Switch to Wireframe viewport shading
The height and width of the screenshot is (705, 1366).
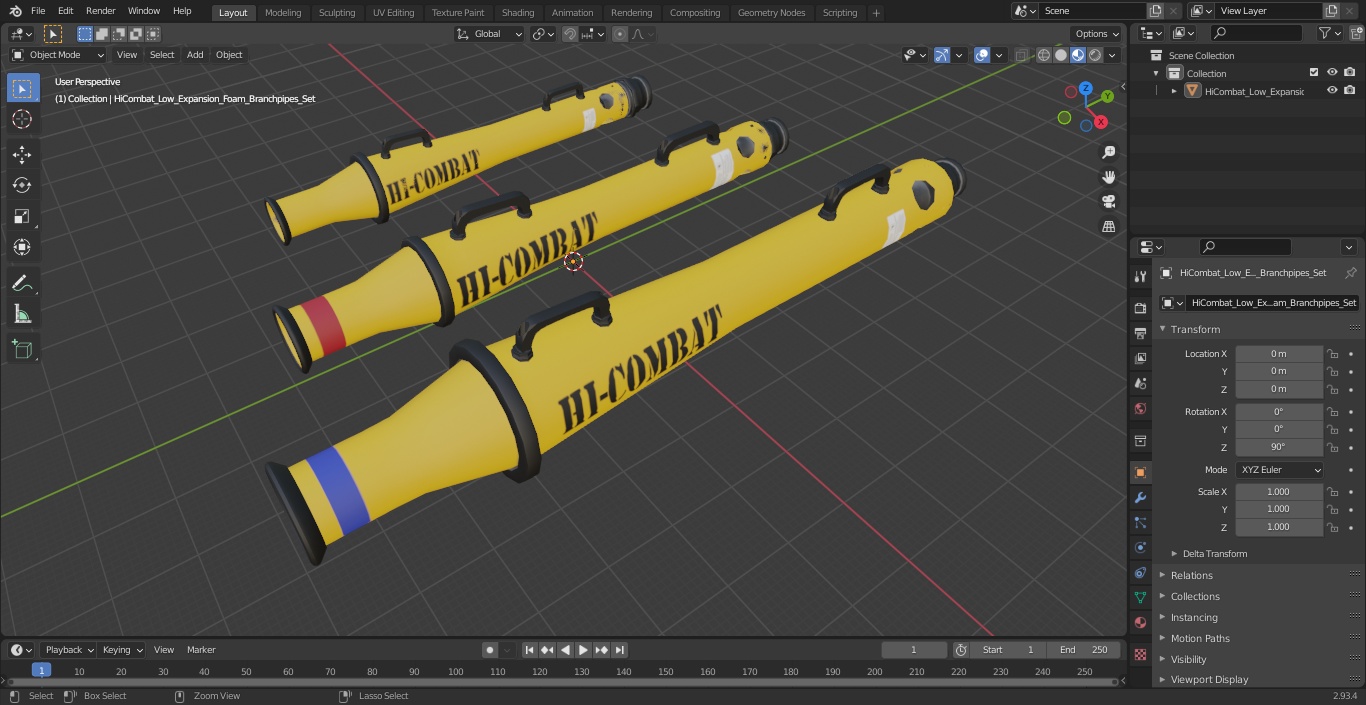coord(1044,55)
